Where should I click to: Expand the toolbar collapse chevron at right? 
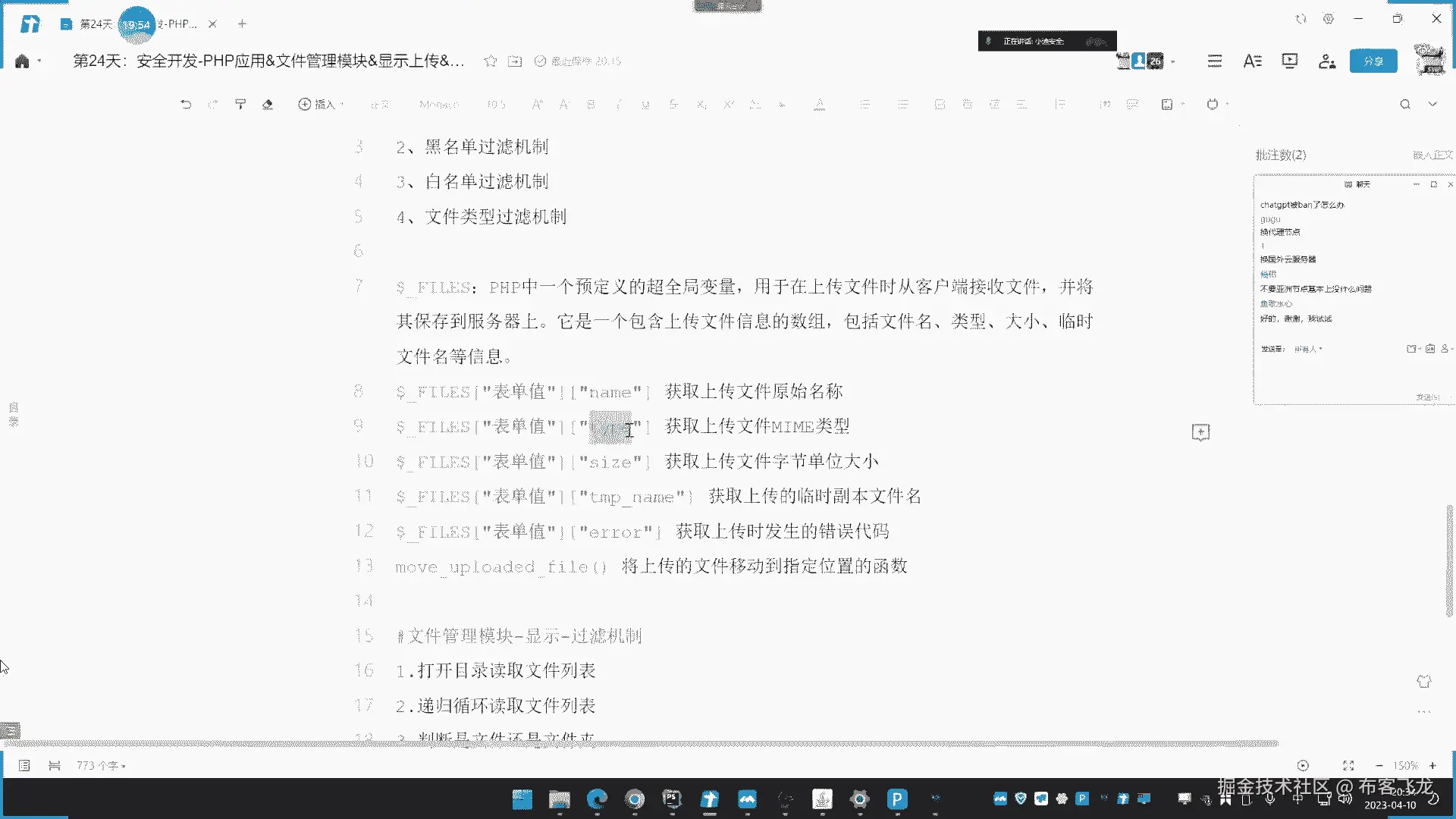tap(1432, 104)
